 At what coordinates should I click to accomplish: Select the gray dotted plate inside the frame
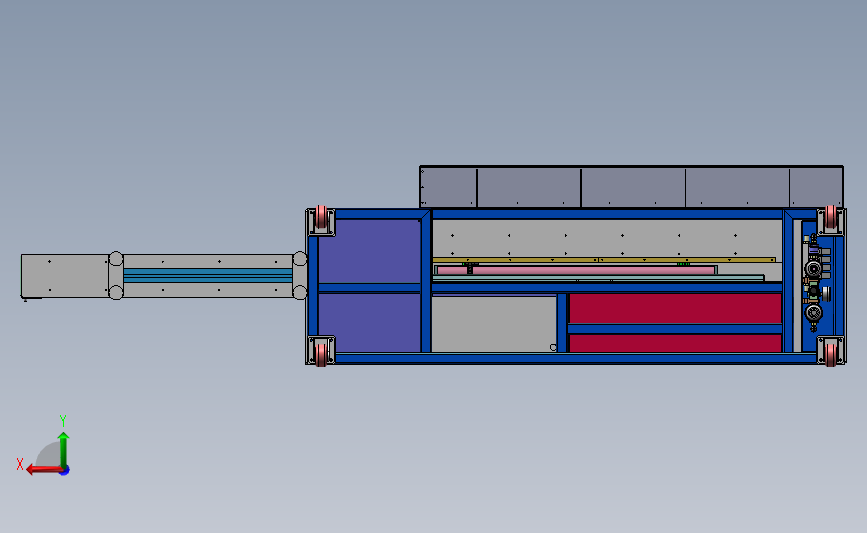coord(607,238)
